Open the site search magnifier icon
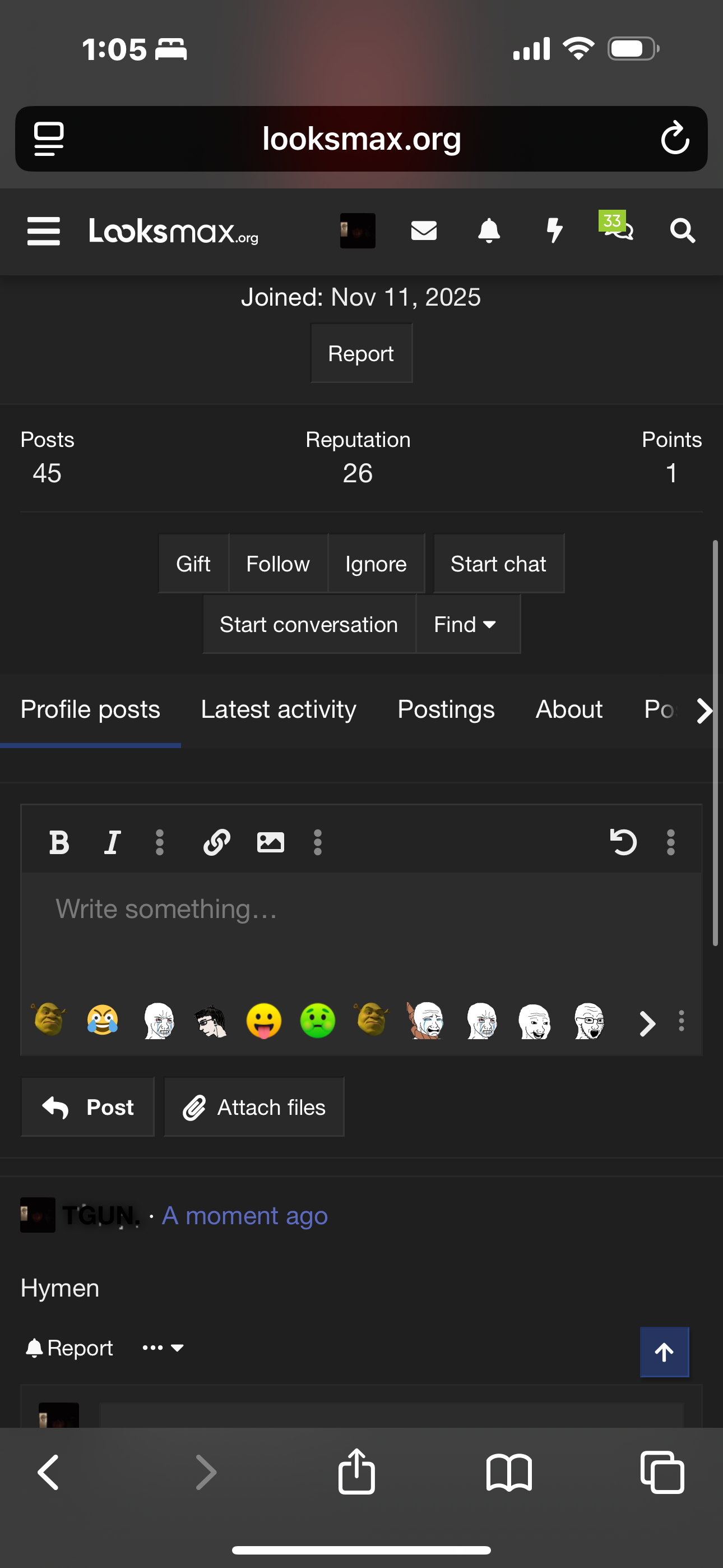This screenshot has height=1568, width=723. coord(682,230)
